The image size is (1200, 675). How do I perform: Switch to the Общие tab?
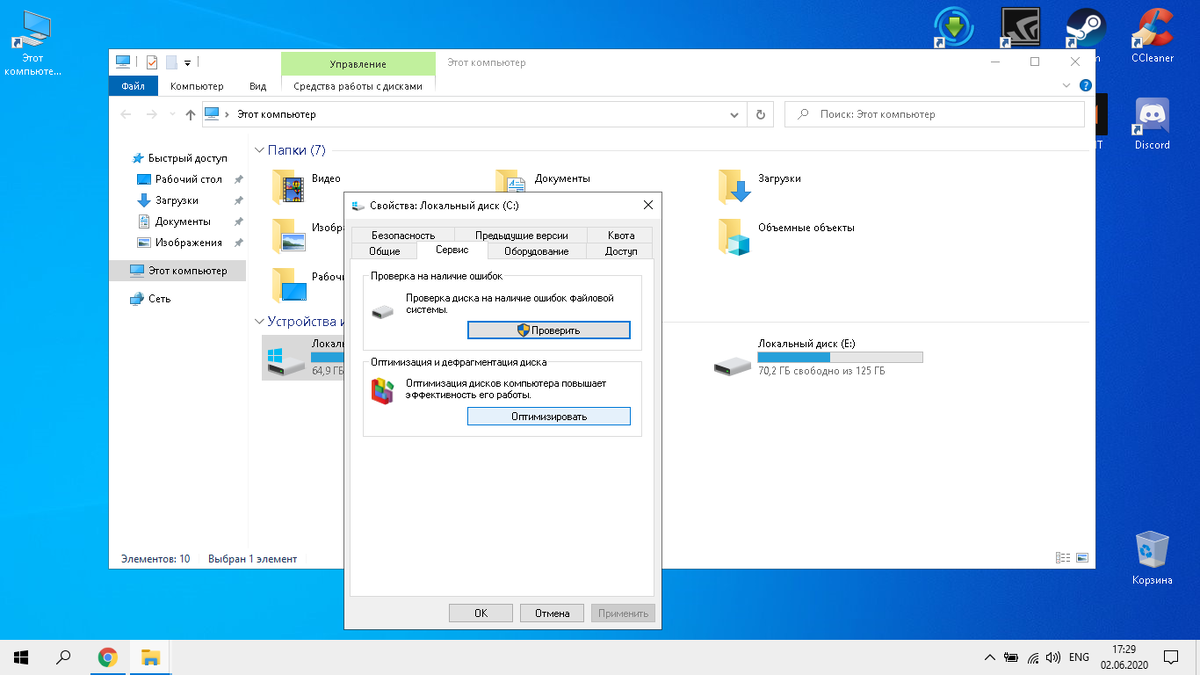385,251
